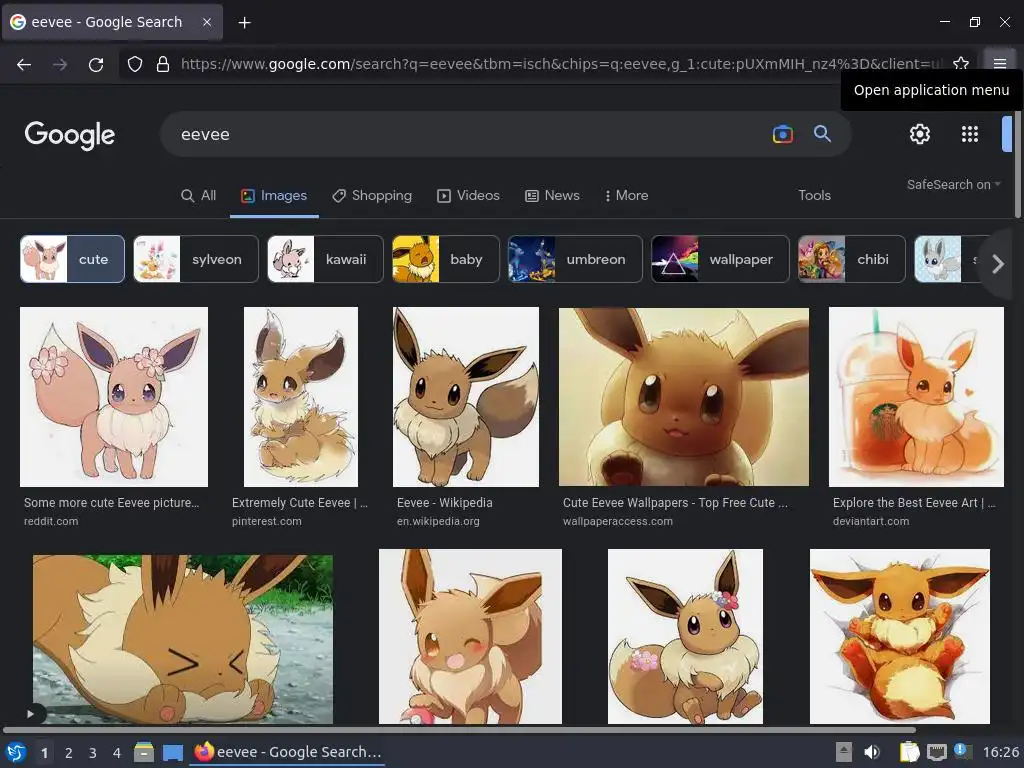Open the sleeping Eevee video thumbnail
The image size is (1024, 768).
(x=183, y=639)
